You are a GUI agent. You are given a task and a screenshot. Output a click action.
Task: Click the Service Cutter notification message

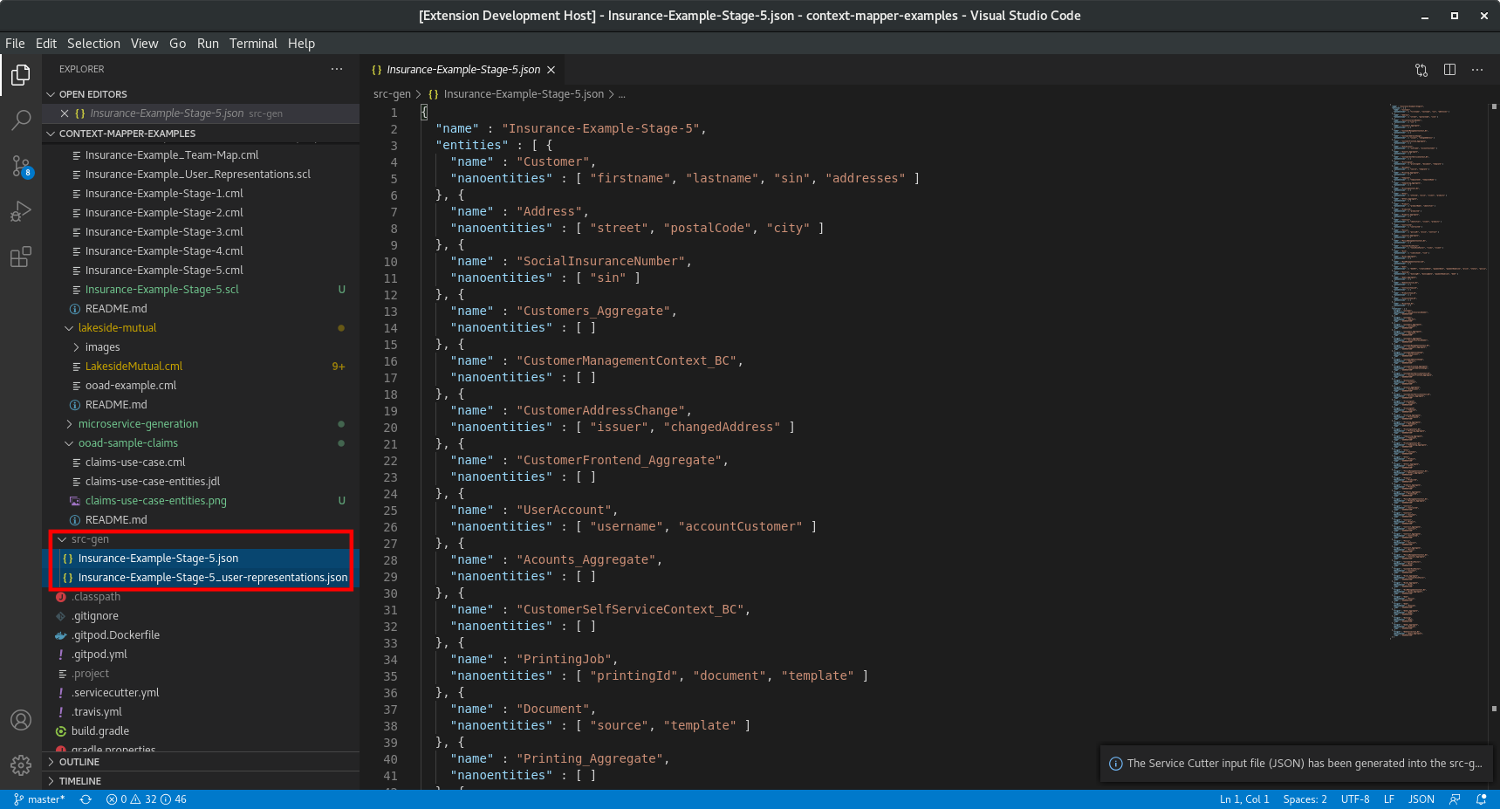tap(1305, 763)
